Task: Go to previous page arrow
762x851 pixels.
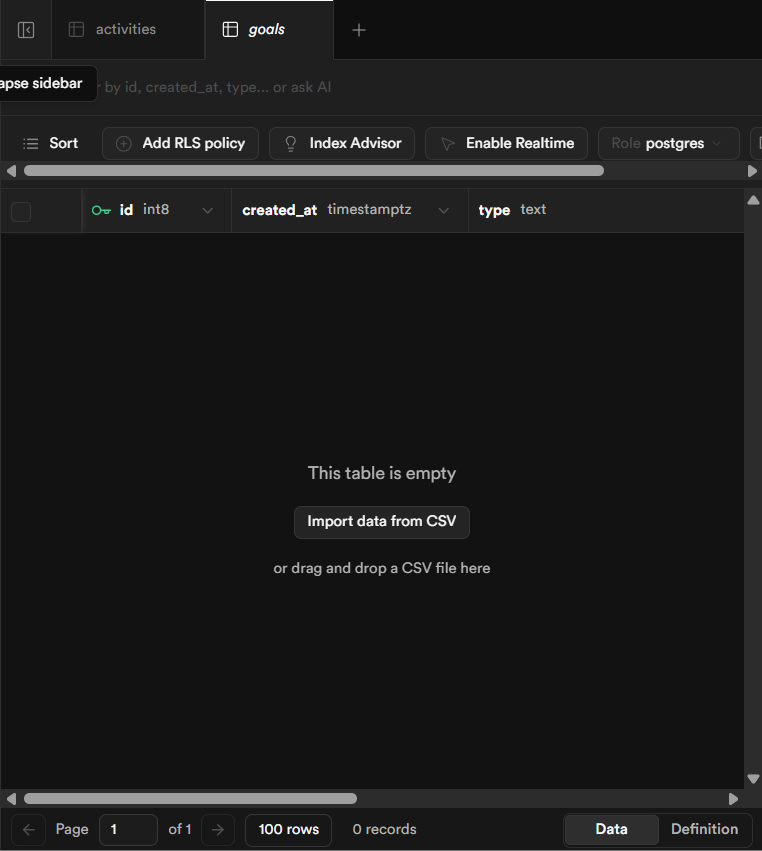Action: (28, 829)
